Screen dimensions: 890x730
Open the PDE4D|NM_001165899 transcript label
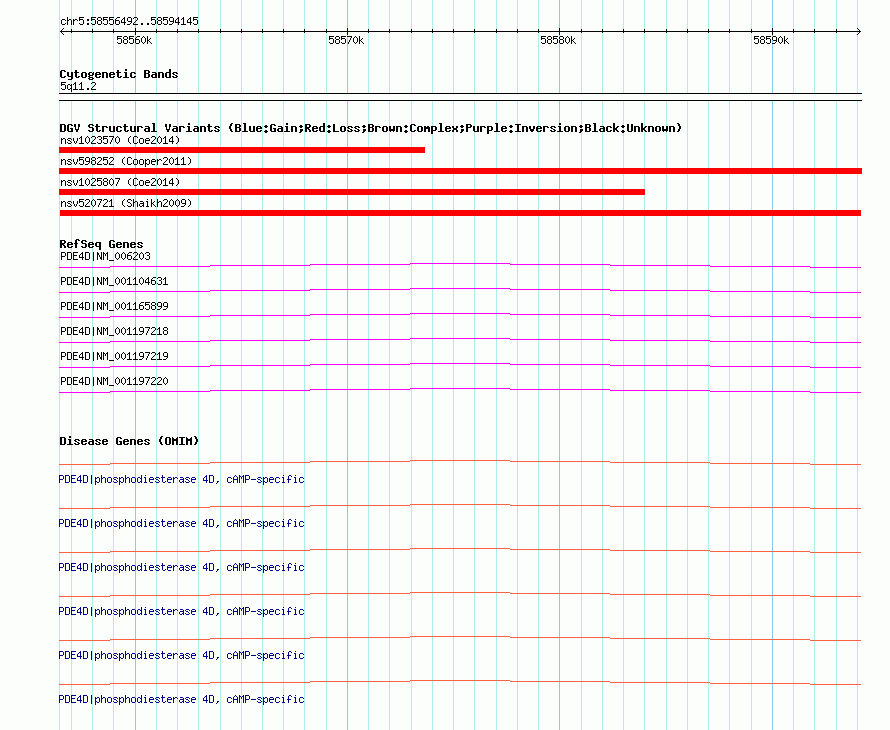[114, 307]
